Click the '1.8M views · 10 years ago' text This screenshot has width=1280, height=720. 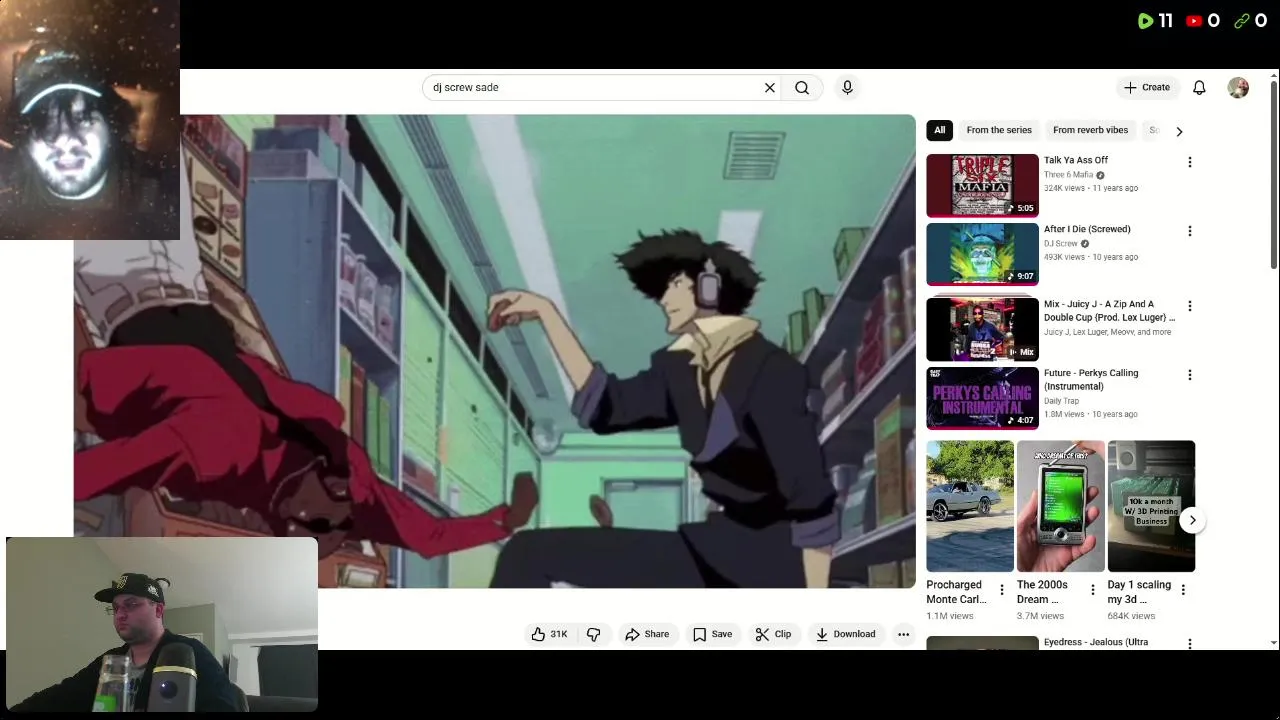click(1091, 414)
